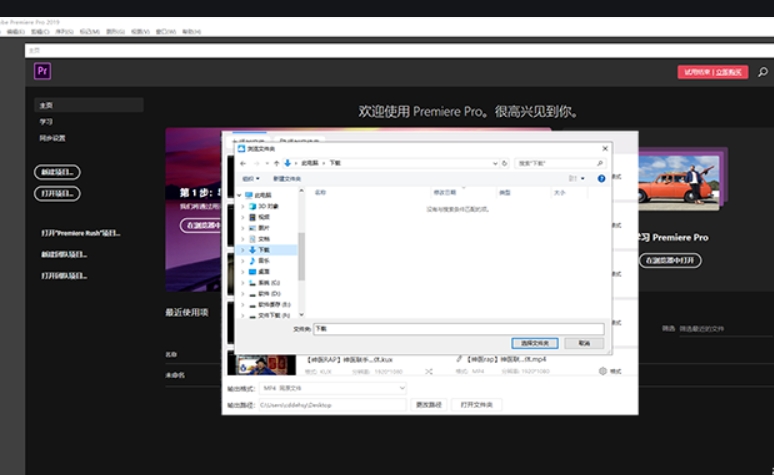Open the 窗口(W) menu in Premiere
774x475 pixels.
tap(165, 32)
